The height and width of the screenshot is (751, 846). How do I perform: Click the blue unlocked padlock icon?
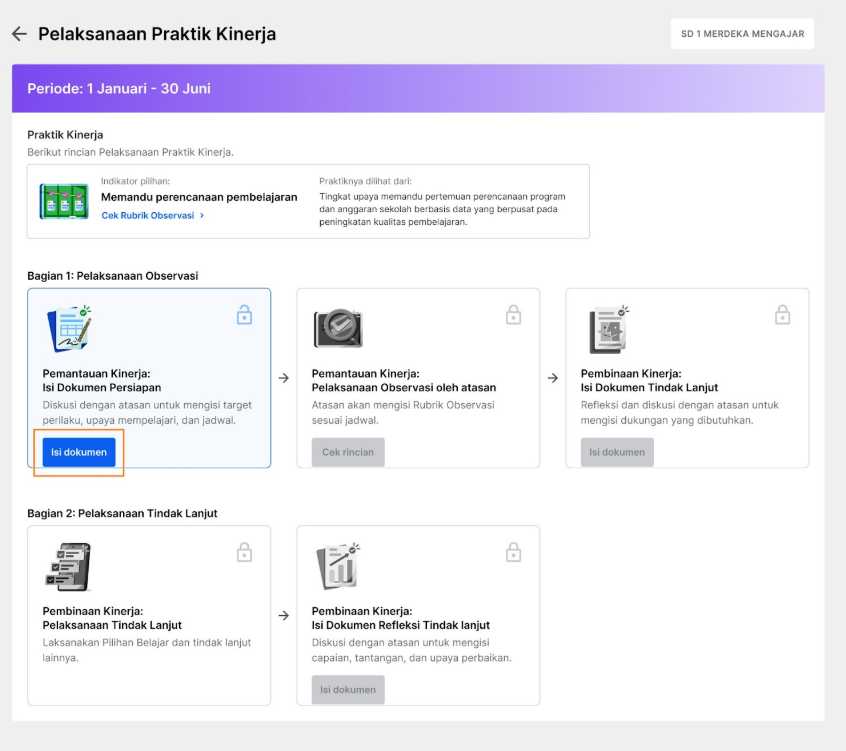pyautogui.click(x=244, y=315)
